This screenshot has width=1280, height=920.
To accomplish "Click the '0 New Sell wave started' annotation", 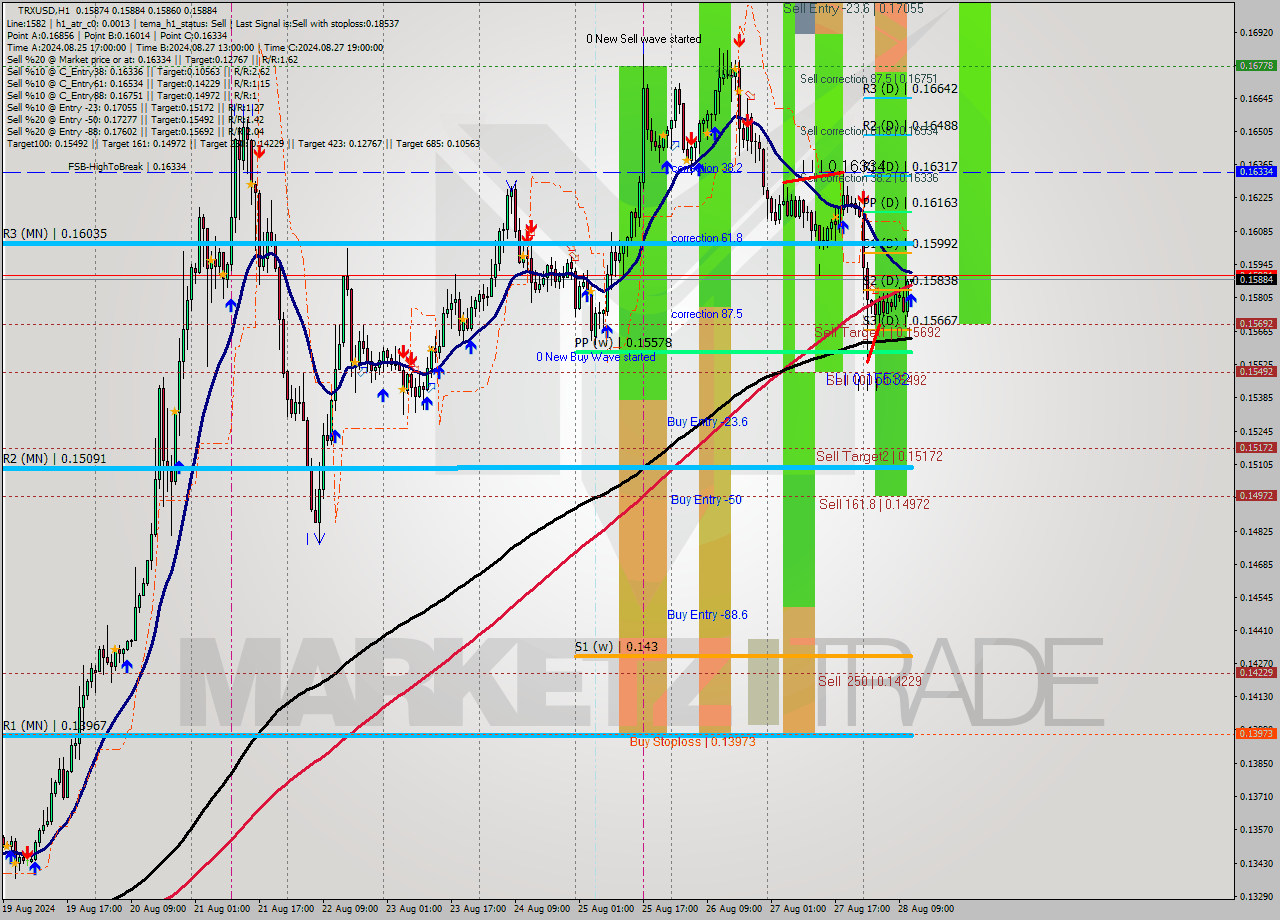I will (644, 39).
